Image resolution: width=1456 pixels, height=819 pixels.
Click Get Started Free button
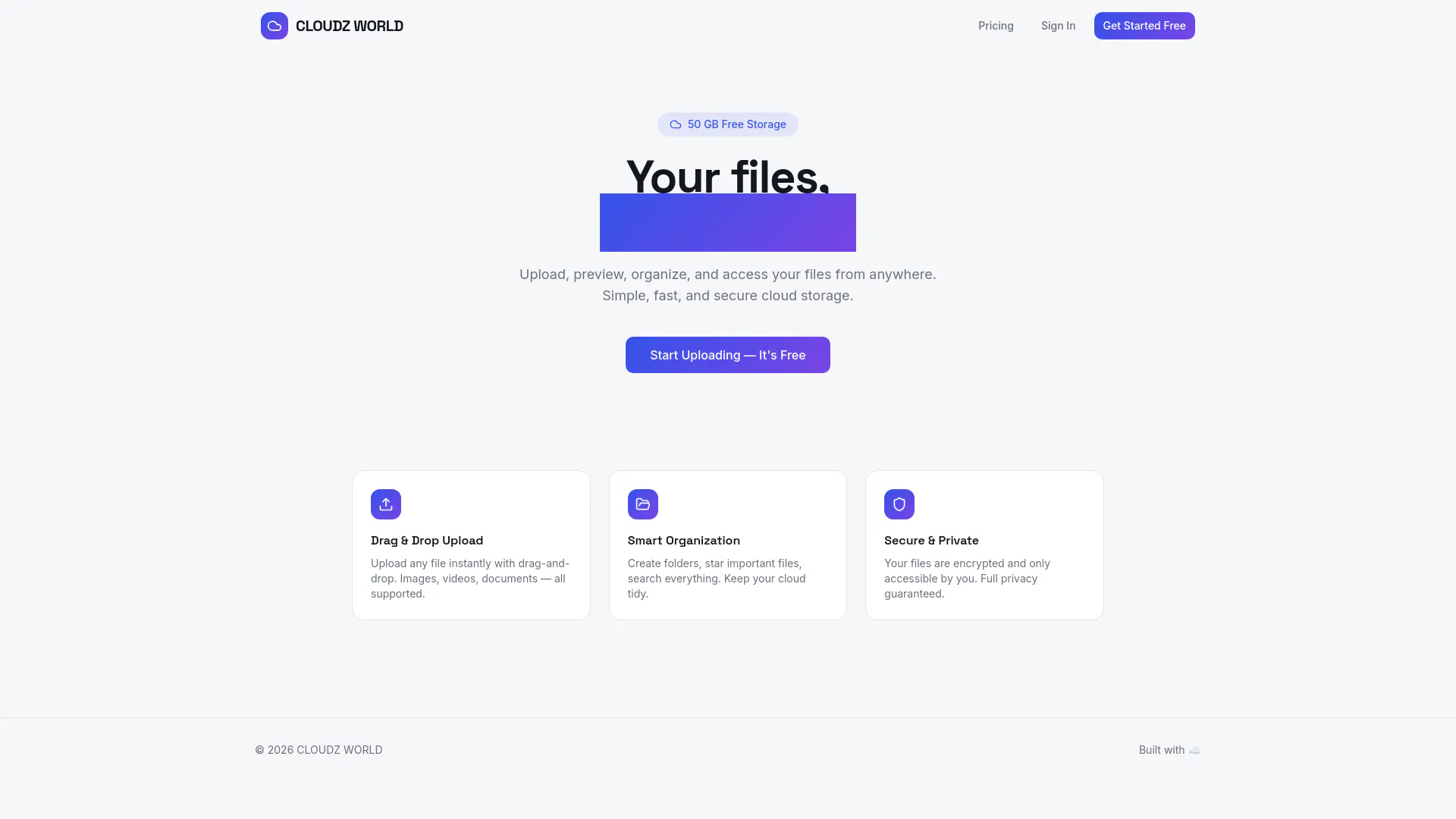tap(1144, 26)
